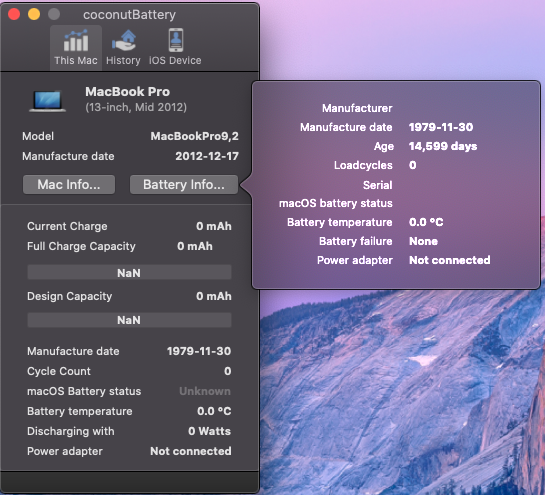Click the (13-inch, Mid 2012) subtitle
The width and height of the screenshot is (545, 495).
136,107
